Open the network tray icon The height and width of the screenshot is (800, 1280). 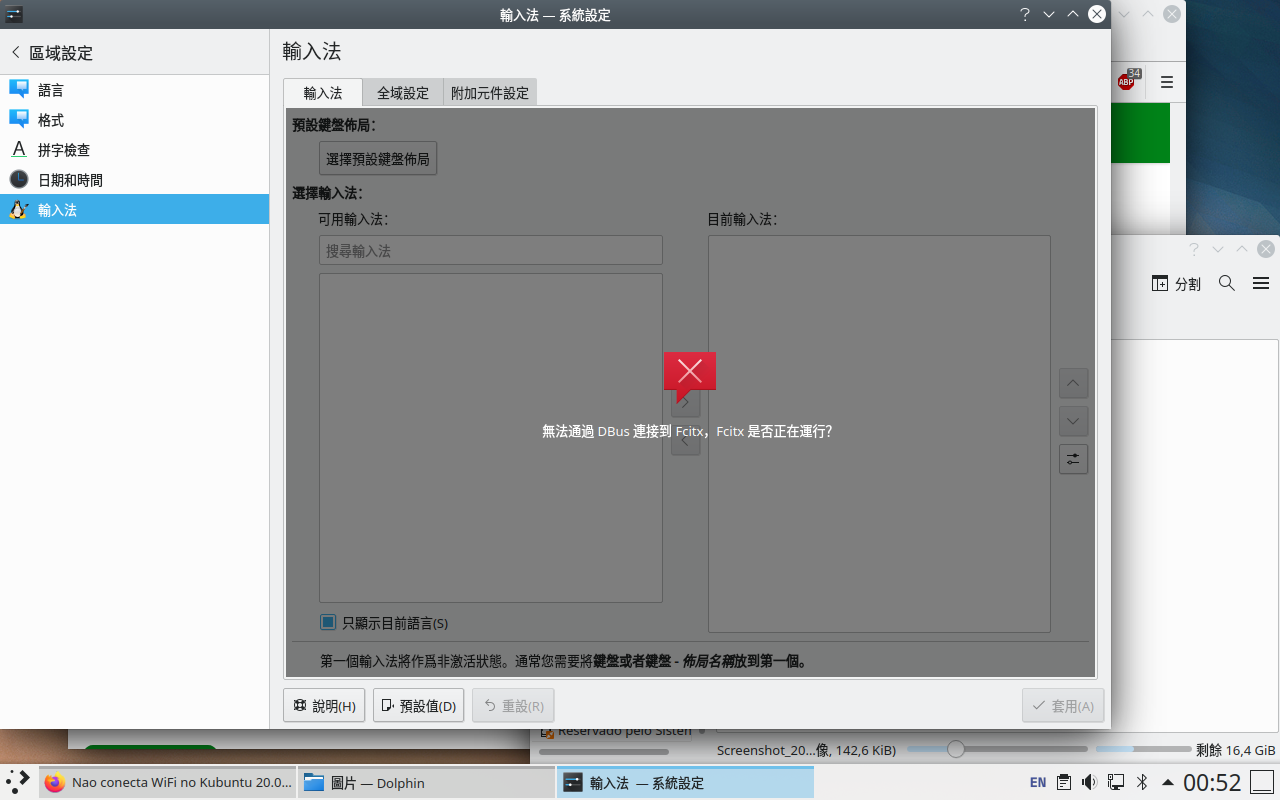pos(1115,782)
